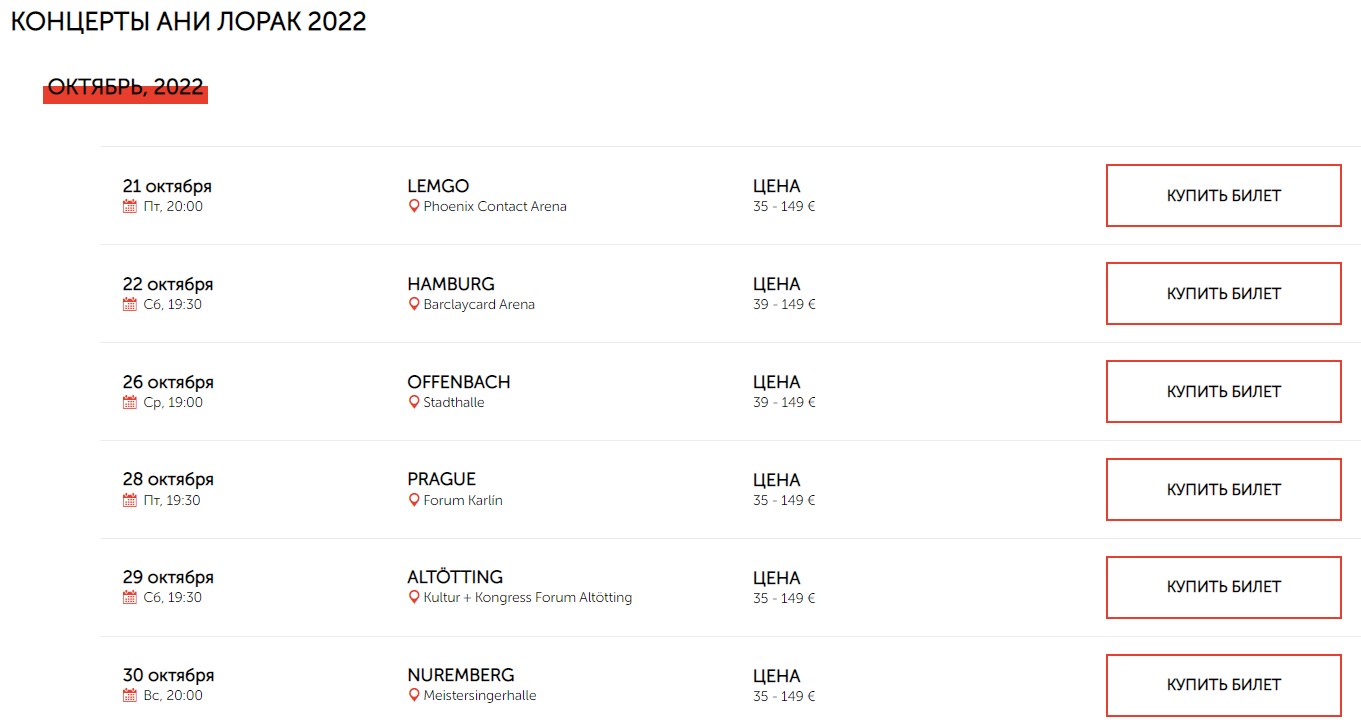Click Купить билет for the Prague concert
The image size is (1361, 726).
pos(1223,490)
